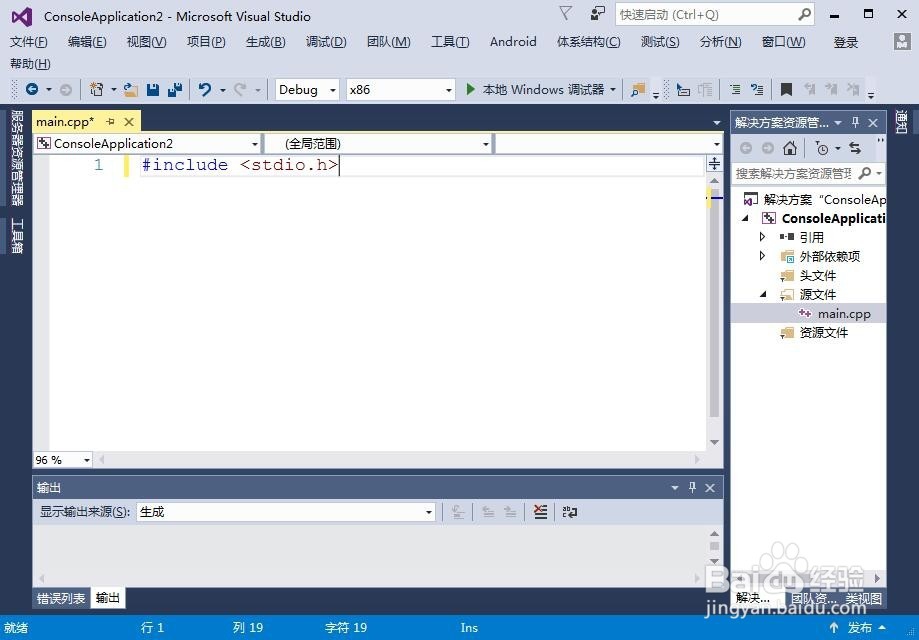Switch to the 输出 bottom tab
The width and height of the screenshot is (919, 640).
(108, 598)
